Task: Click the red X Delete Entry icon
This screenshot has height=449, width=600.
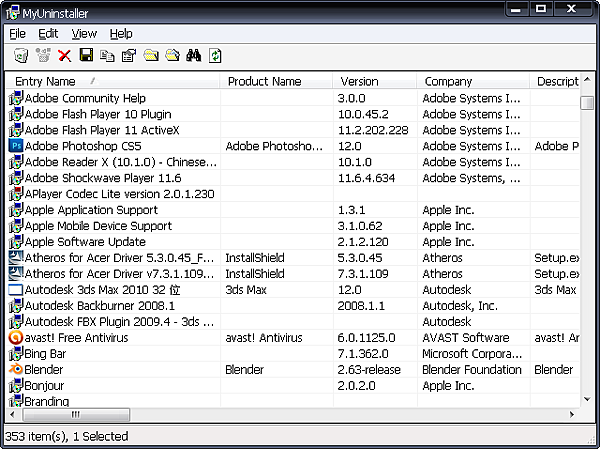Action: [x=65, y=56]
